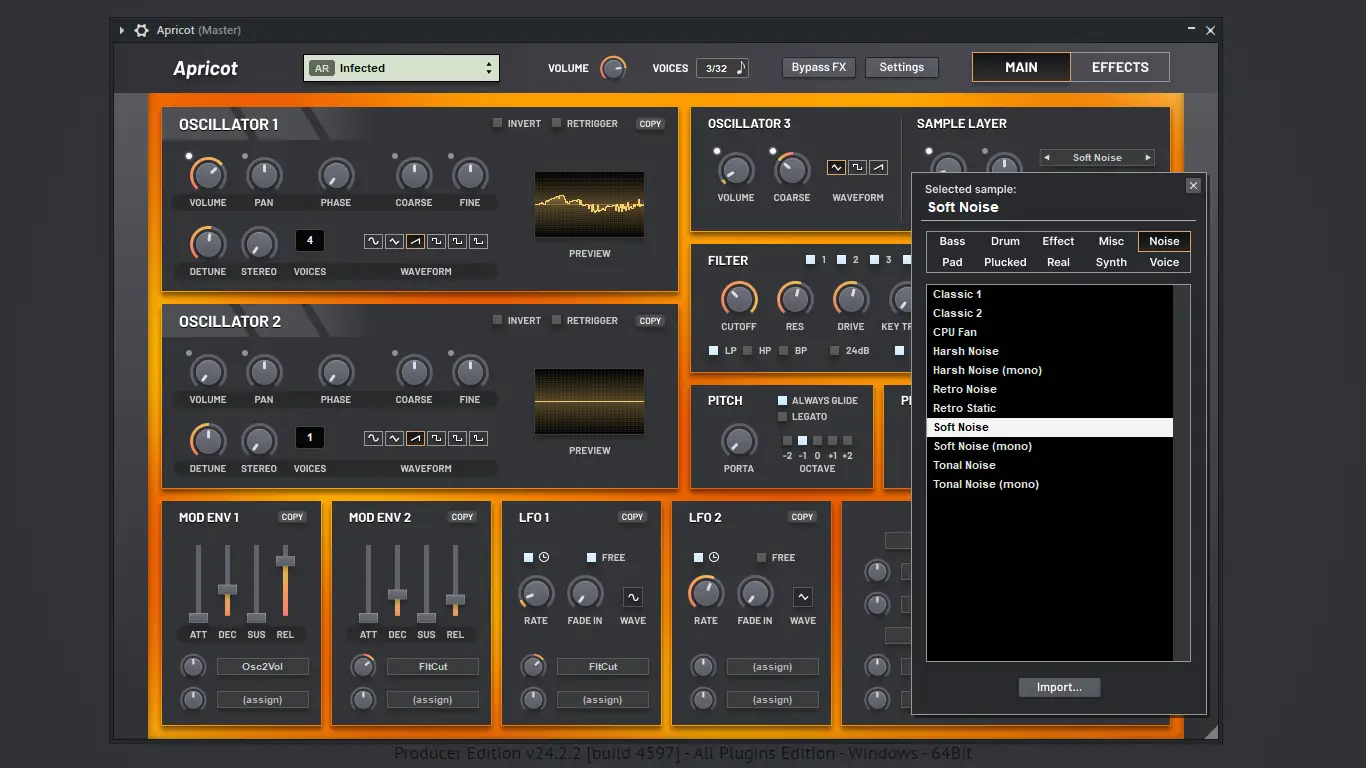This screenshot has height=768, width=1366.
Task: Click Oscillator 2 STEREO knob
Action: coord(259,441)
